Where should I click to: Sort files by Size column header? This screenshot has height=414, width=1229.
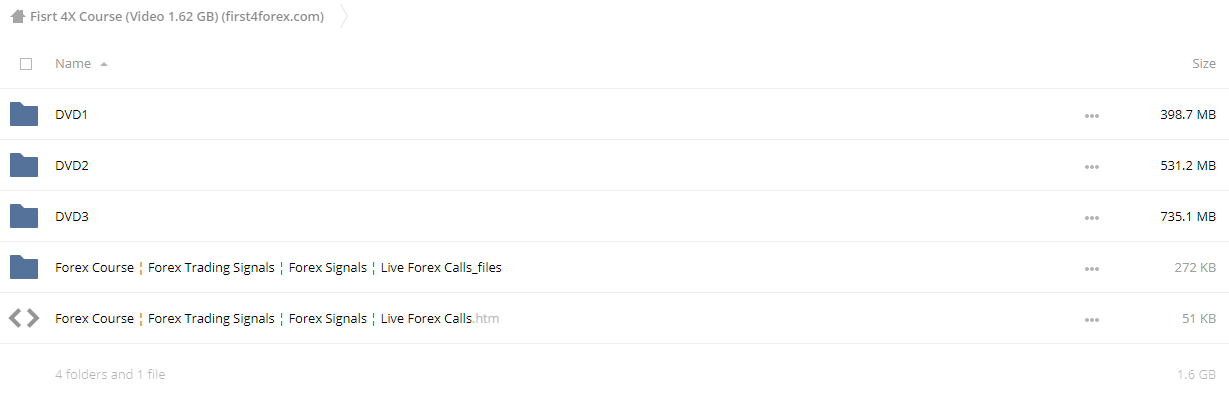click(x=1204, y=64)
